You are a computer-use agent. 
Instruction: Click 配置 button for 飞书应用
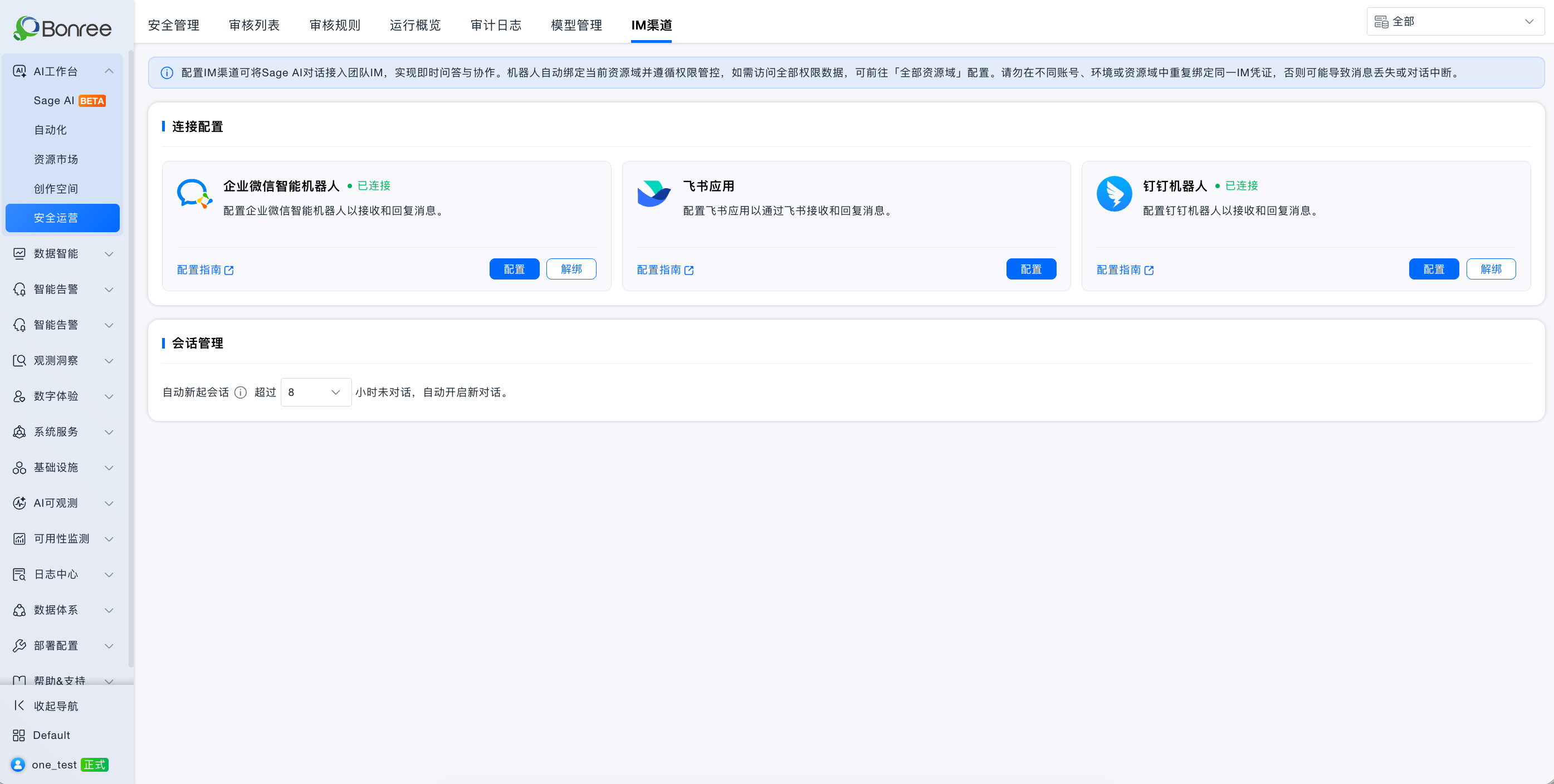click(1032, 269)
